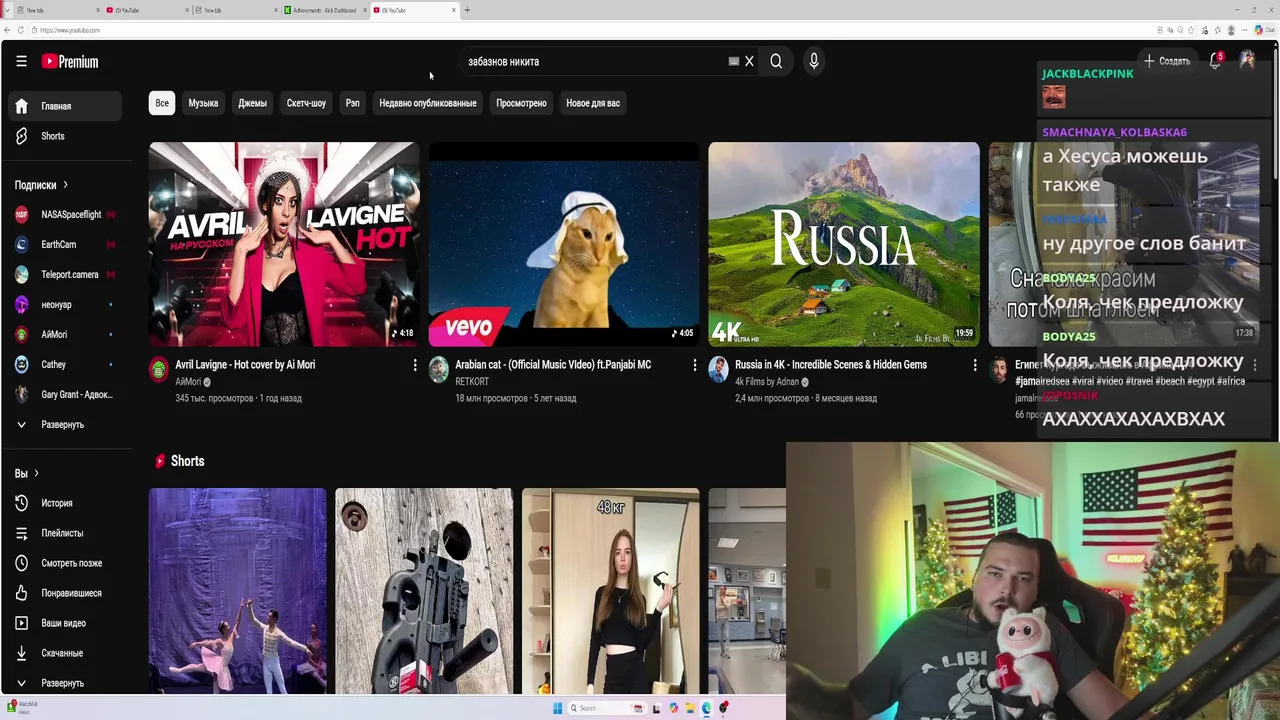Clear the search text with the X
Screen dimensions: 1280x720
(x=749, y=61)
